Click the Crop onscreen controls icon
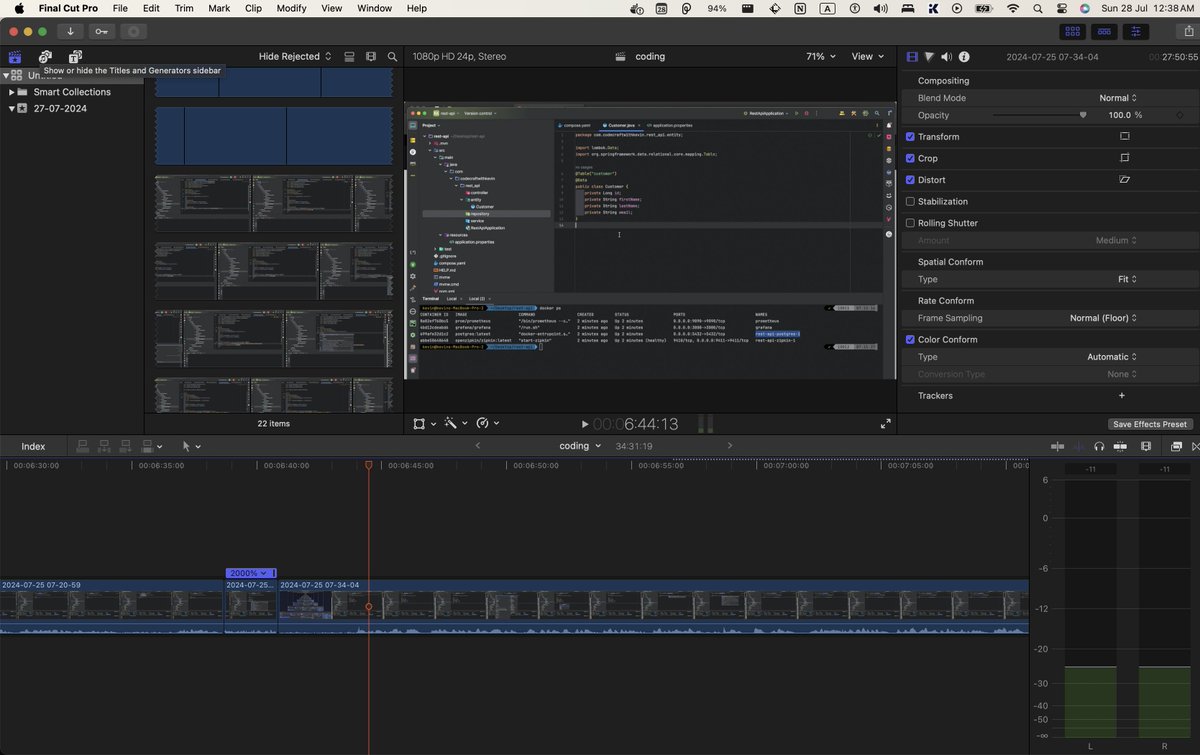1200x755 pixels. click(x=1125, y=158)
